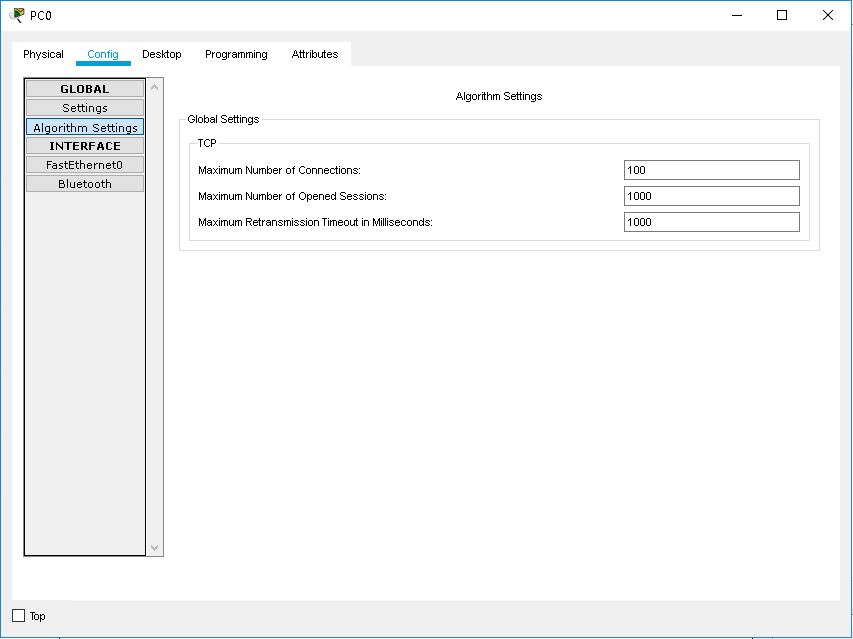Open Bluetooth interface settings
The image size is (853, 639).
click(84, 183)
